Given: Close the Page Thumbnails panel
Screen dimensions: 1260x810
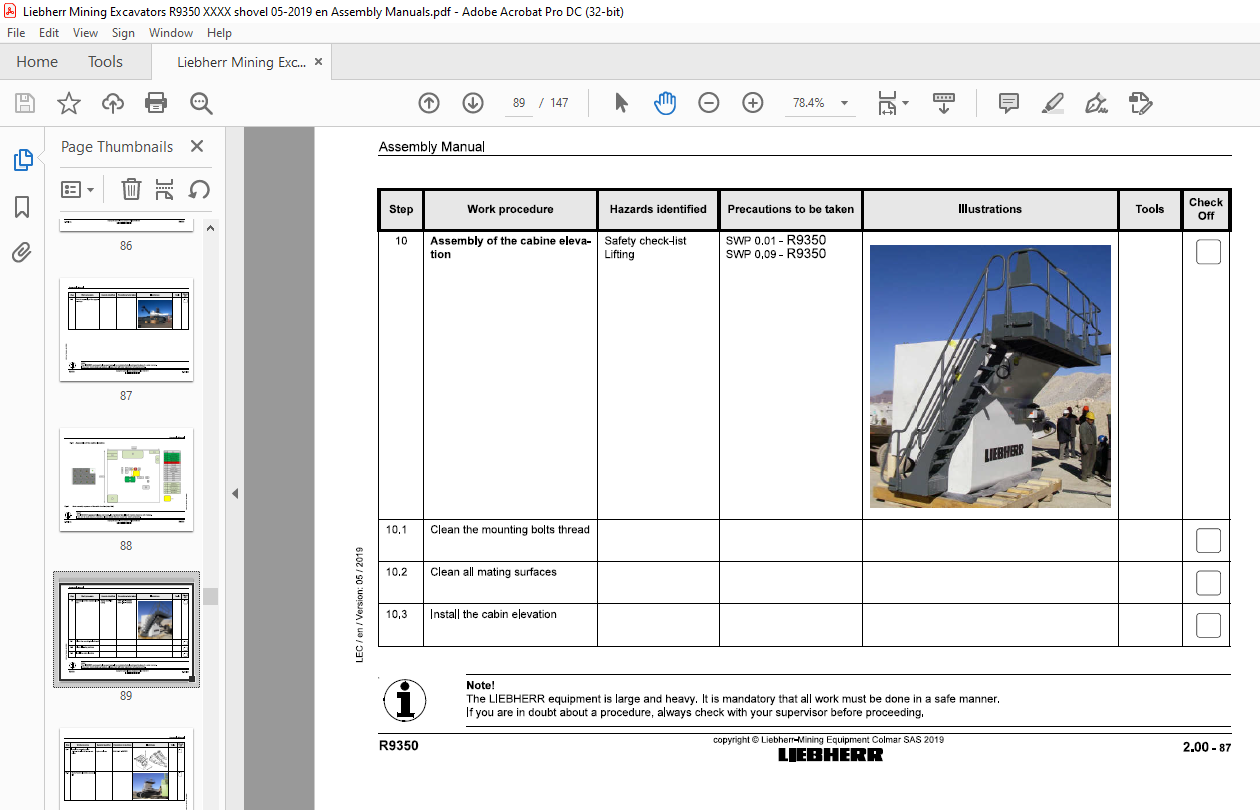Looking at the screenshot, I should click(x=197, y=146).
